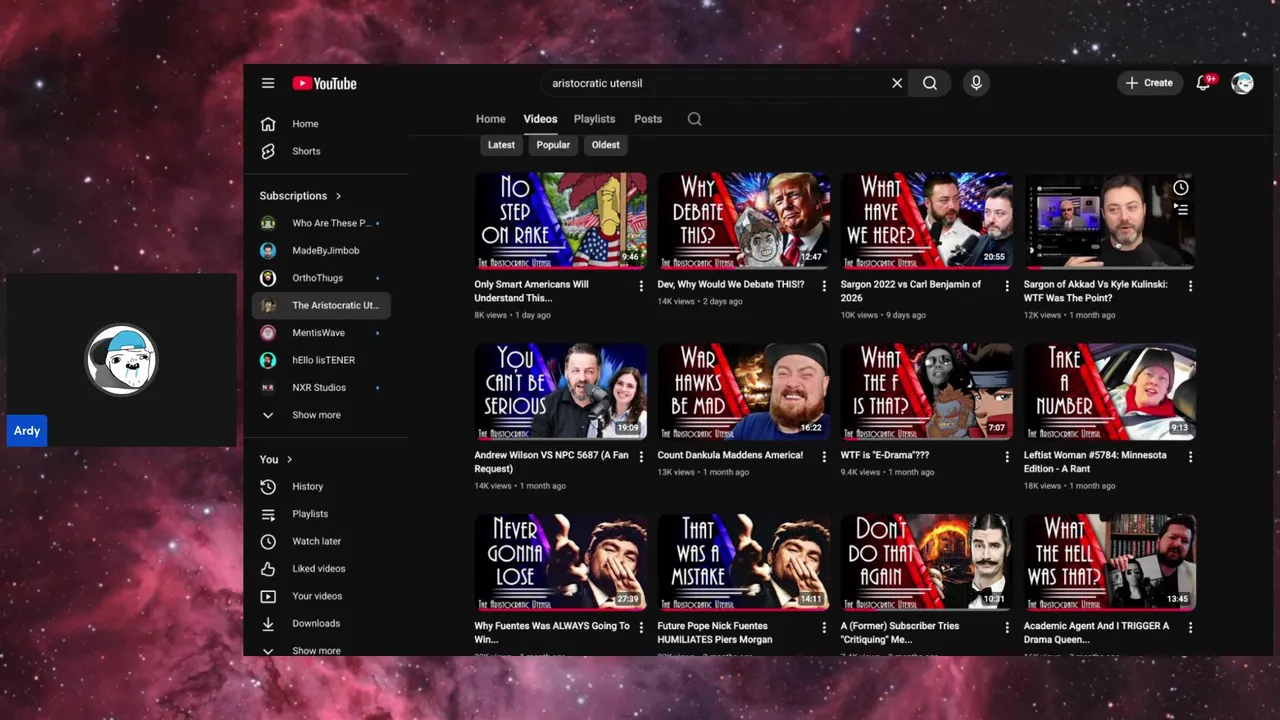Activate voice search microphone

pos(976,83)
